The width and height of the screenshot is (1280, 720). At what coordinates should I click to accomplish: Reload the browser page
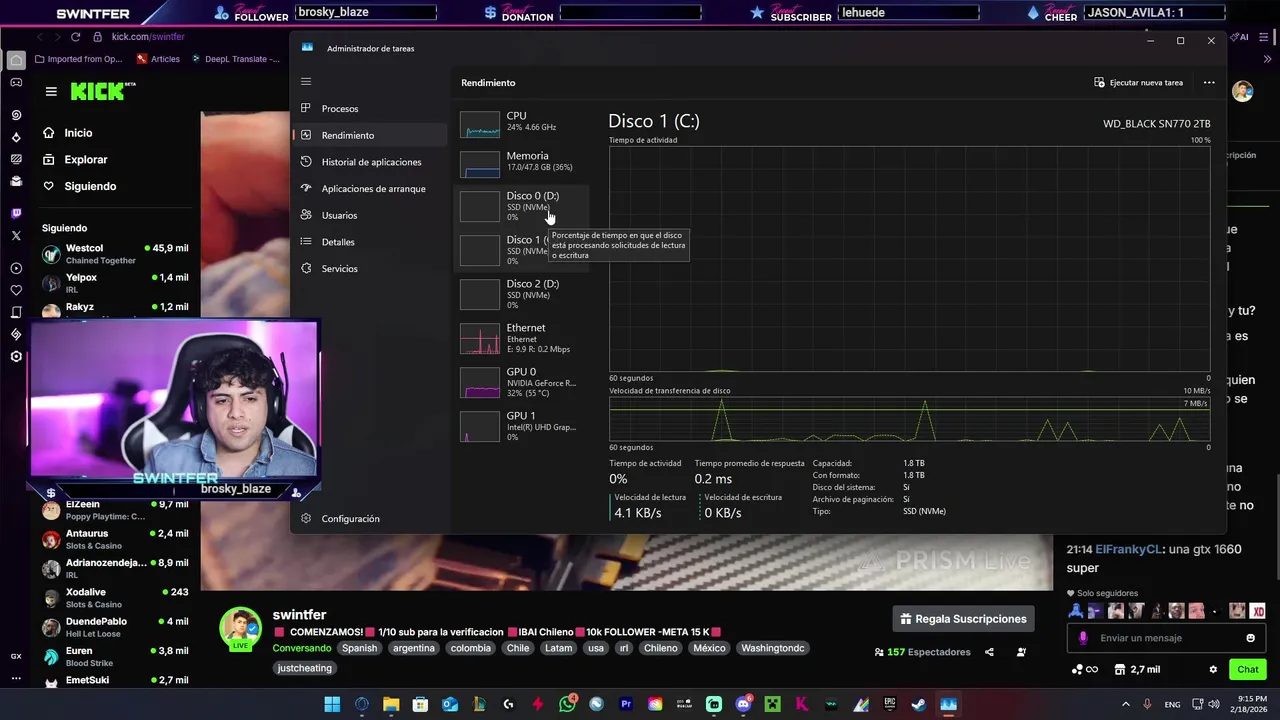[x=75, y=37]
